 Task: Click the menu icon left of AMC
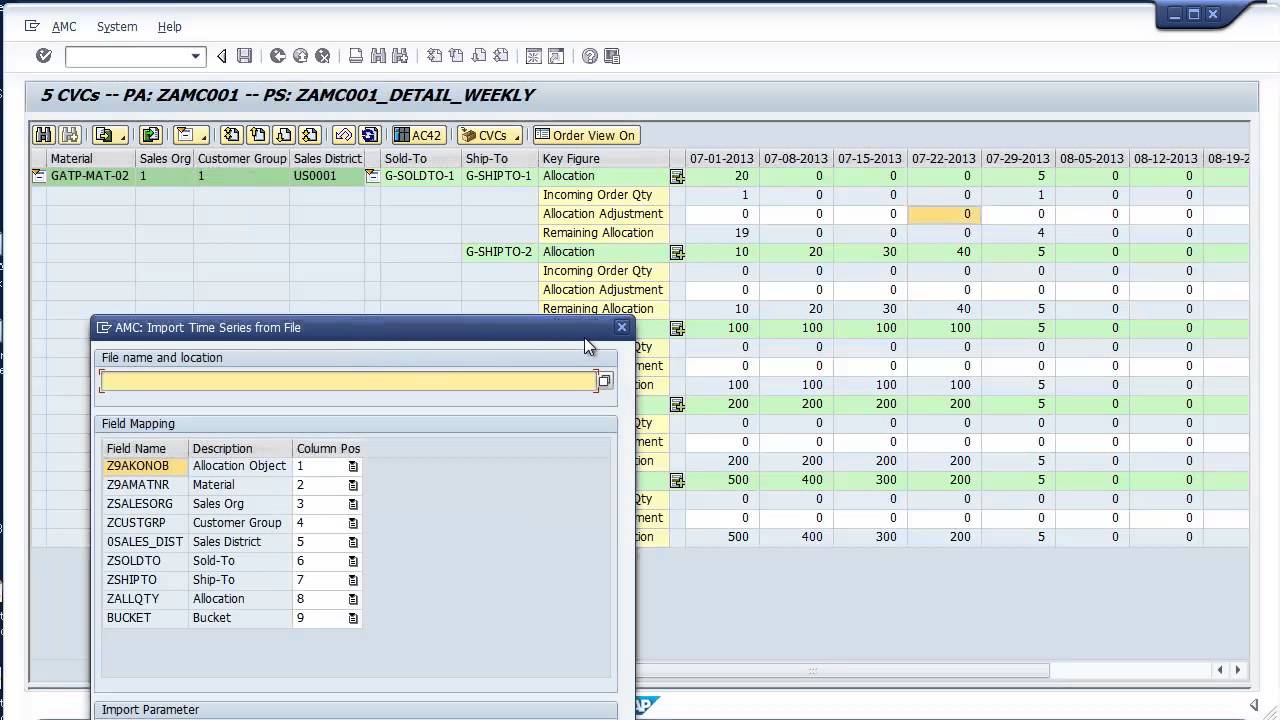(32, 26)
